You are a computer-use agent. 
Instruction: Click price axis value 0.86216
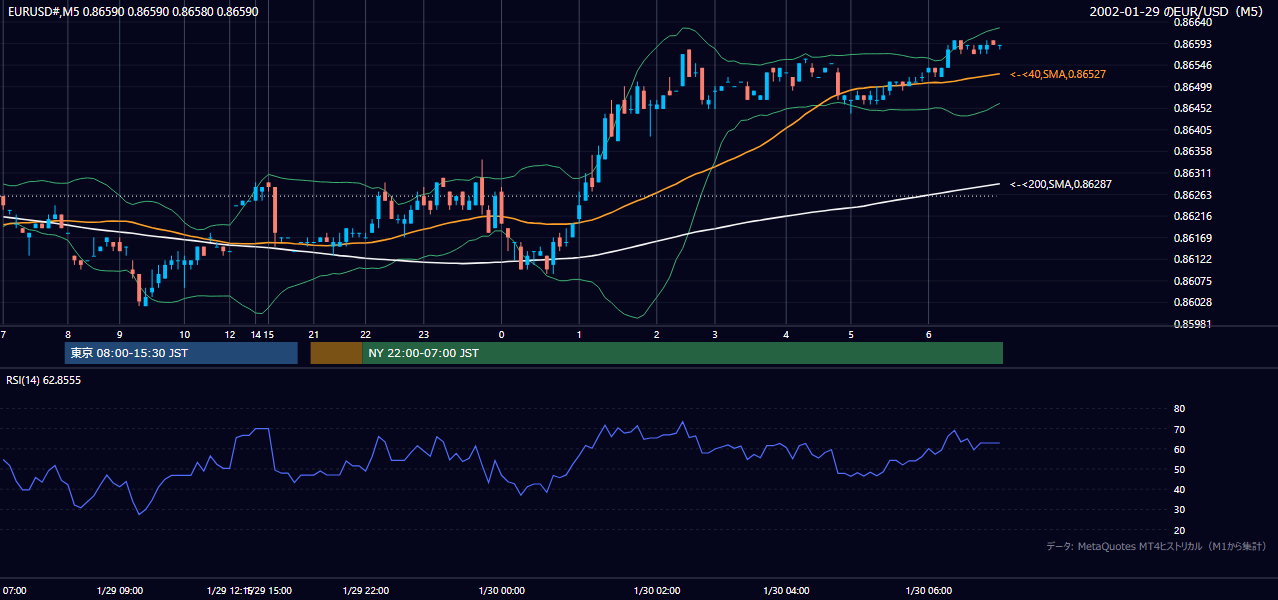pyautogui.click(x=1191, y=216)
